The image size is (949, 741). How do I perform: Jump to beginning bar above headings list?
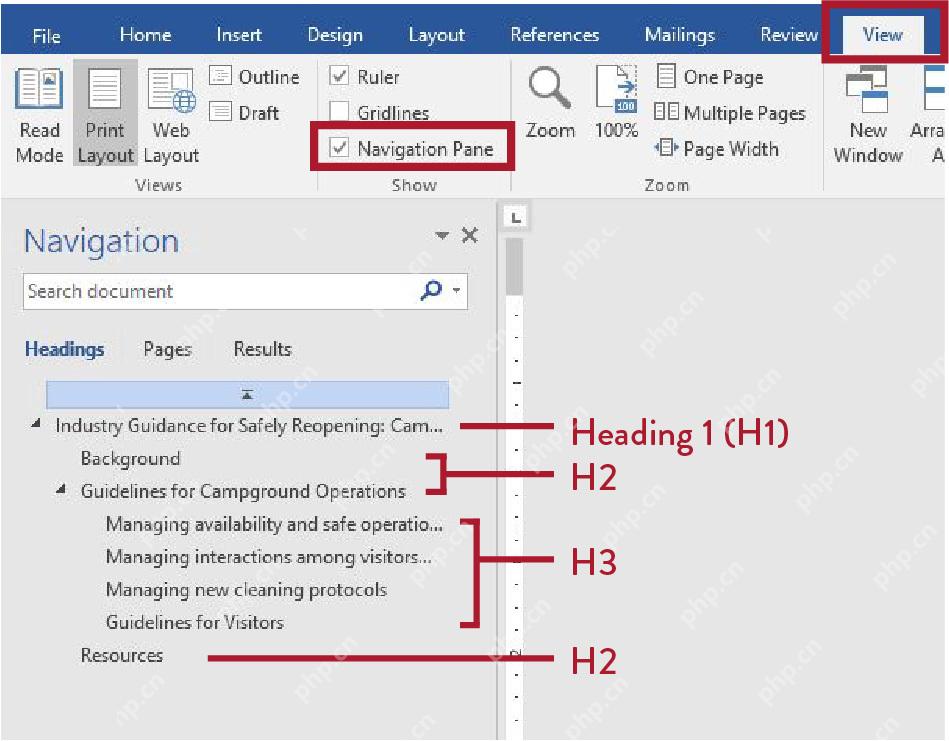(x=248, y=395)
